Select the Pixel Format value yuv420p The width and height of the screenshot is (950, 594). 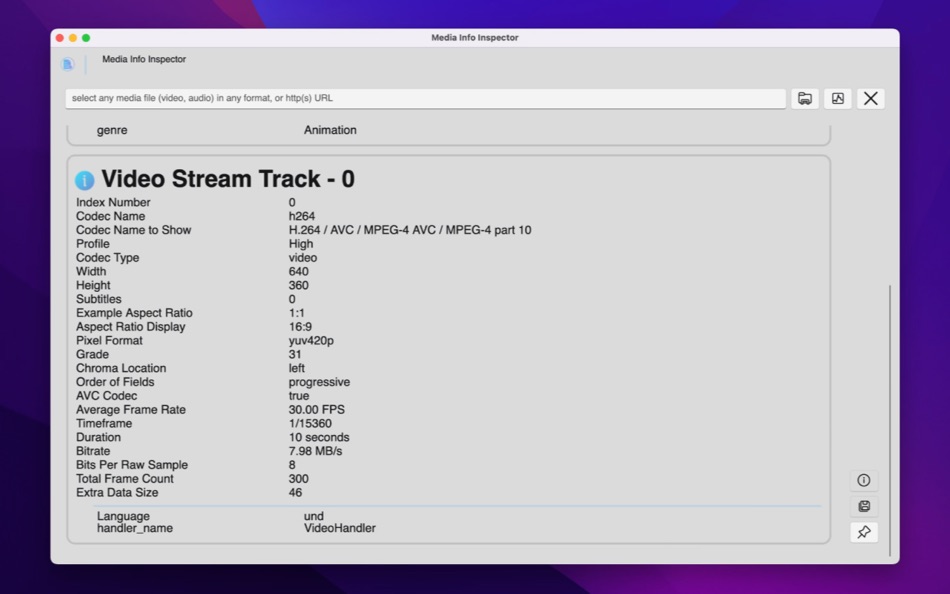(311, 341)
